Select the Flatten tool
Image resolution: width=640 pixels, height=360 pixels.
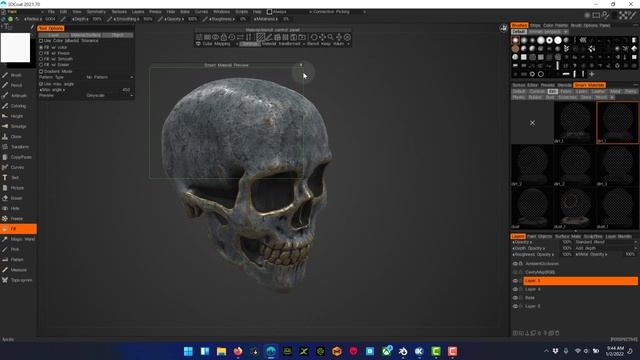point(16,260)
